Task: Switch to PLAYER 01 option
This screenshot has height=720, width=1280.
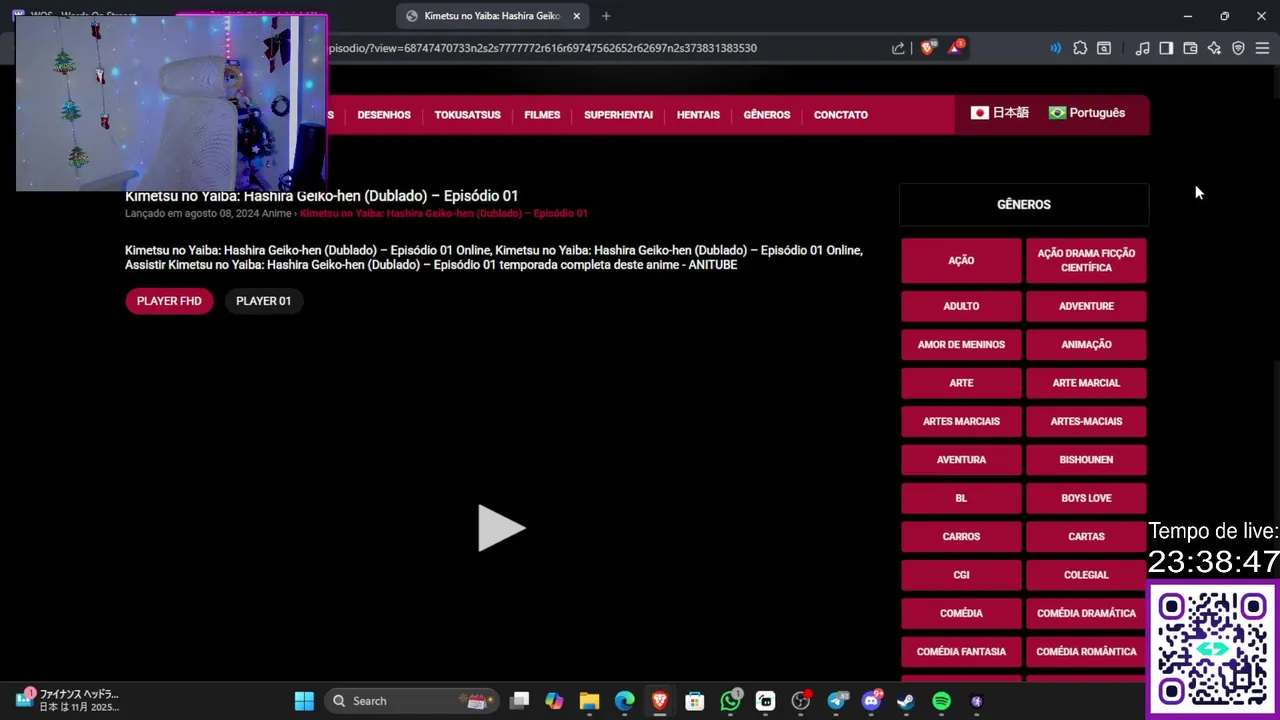Action: click(x=263, y=301)
